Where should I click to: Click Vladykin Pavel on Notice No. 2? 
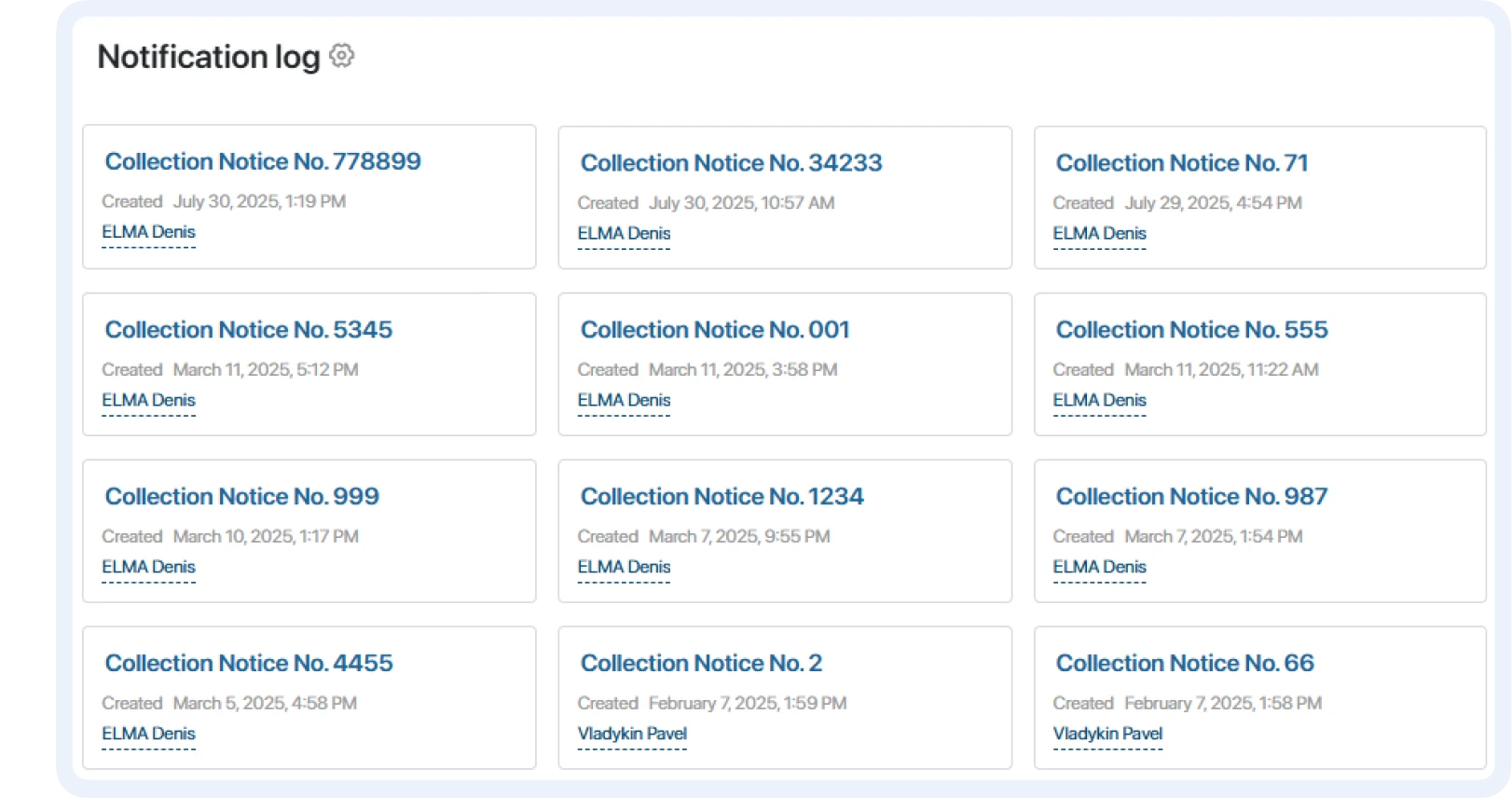631,734
